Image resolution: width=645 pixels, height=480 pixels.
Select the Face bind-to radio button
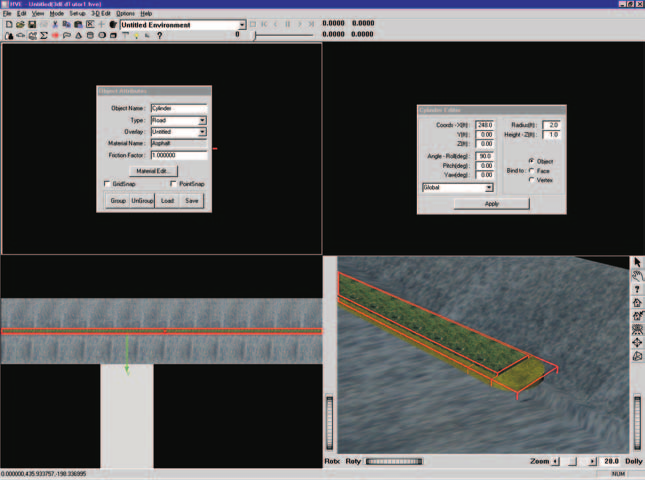531,171
